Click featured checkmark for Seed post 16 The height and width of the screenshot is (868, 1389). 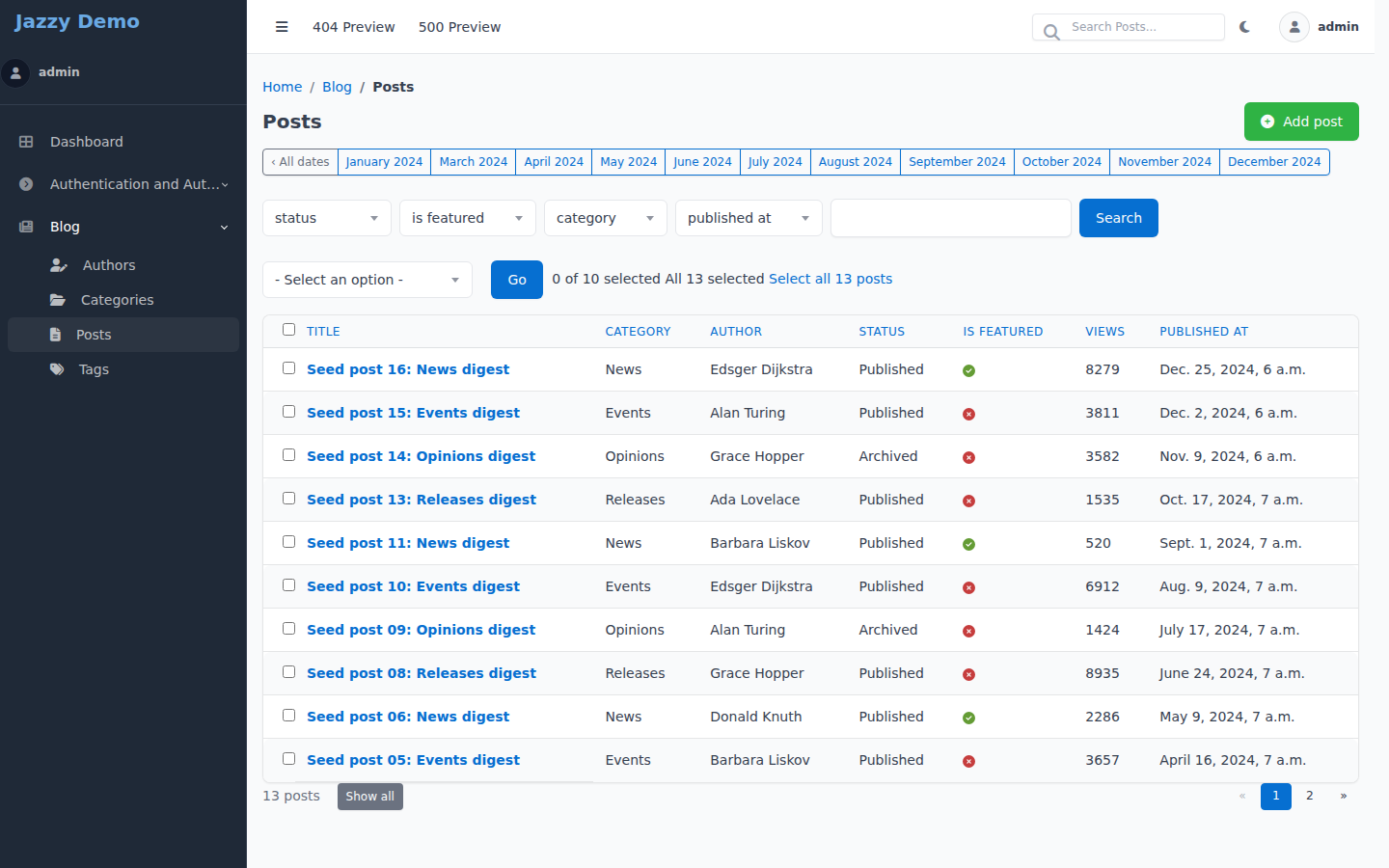click(x=968, y=370)
